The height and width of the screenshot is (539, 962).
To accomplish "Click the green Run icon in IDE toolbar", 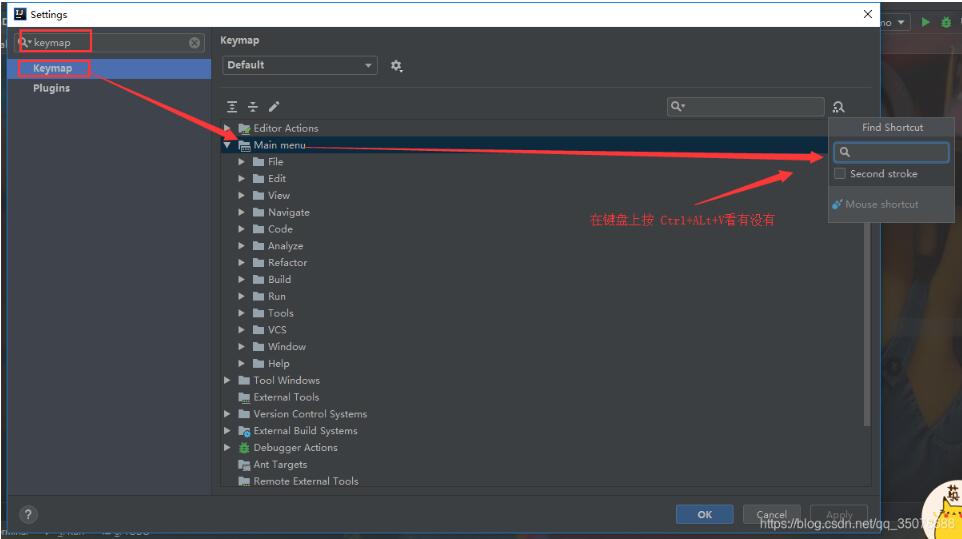I will click(926, 21).
